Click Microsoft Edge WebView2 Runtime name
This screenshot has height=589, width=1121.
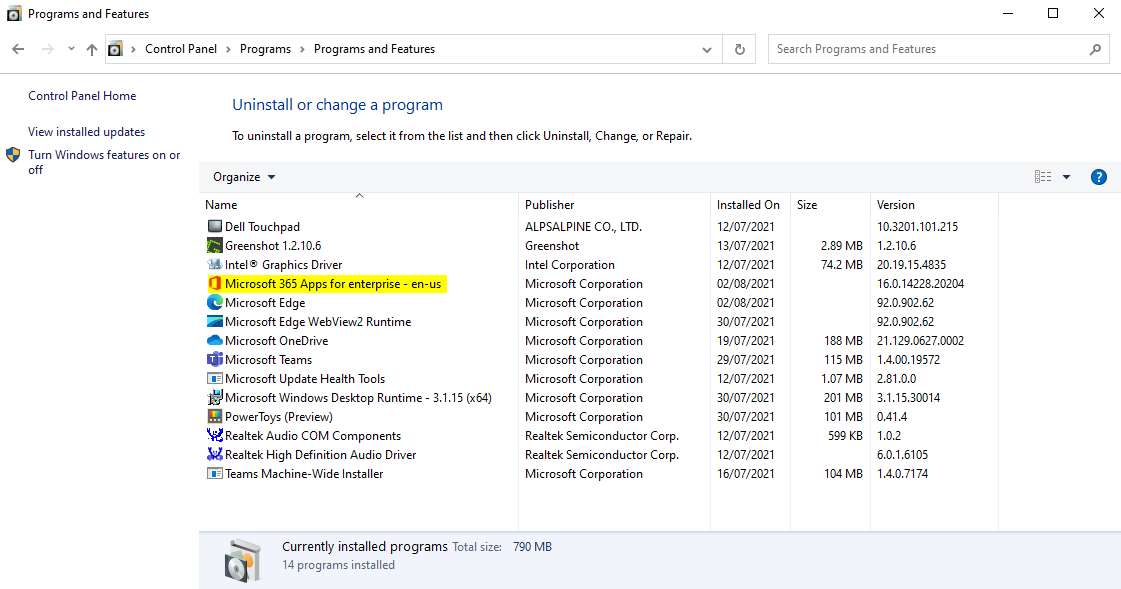tap(318, 322)
